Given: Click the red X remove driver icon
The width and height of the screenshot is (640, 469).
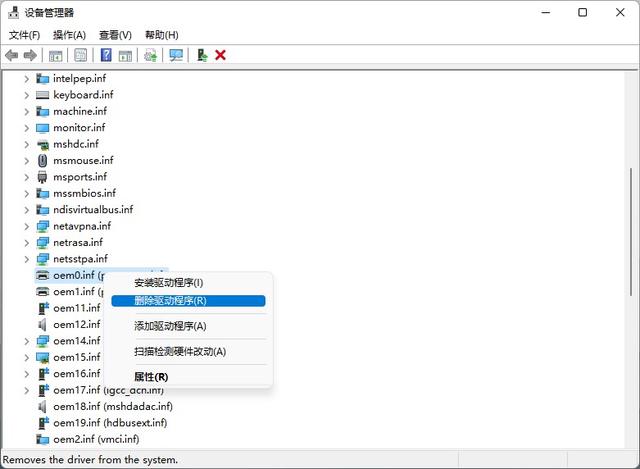Looking at the screenshot, I should [x=220, y=55].
